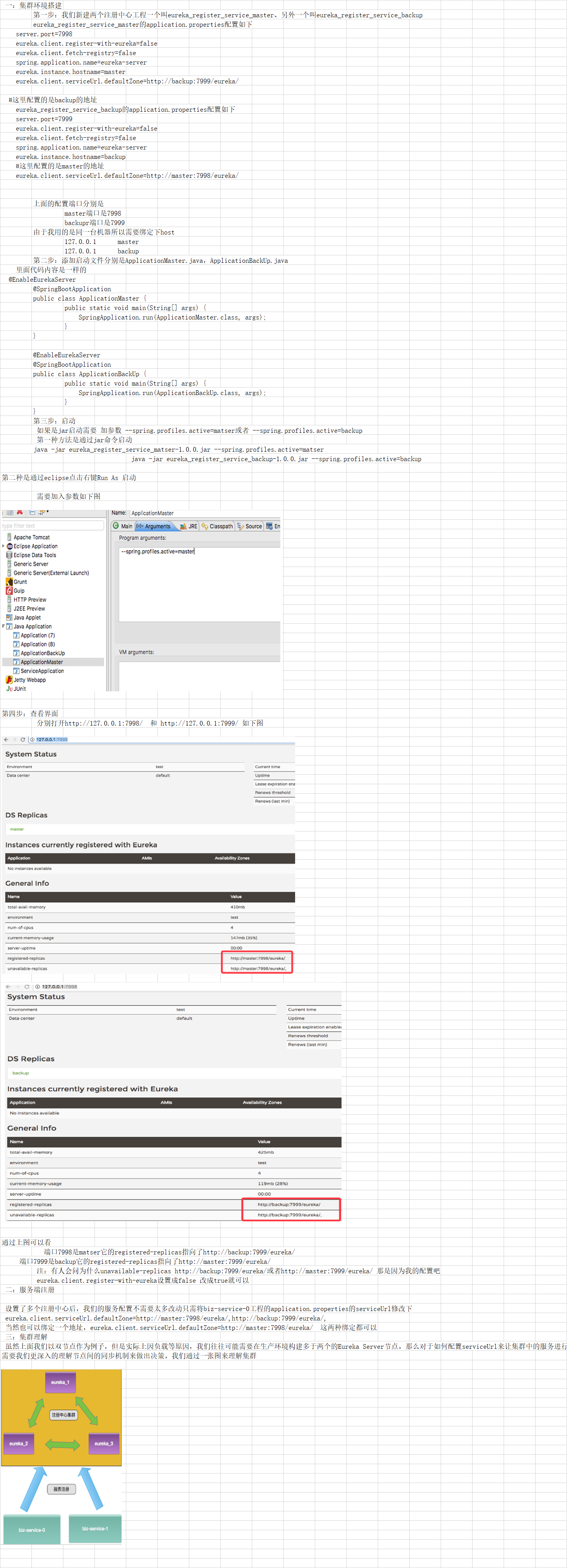Click the eureka_1 node in the cluster diagram
Image resolution: width=567 pixels, height=1568 pixels.
click(60, 1382)
